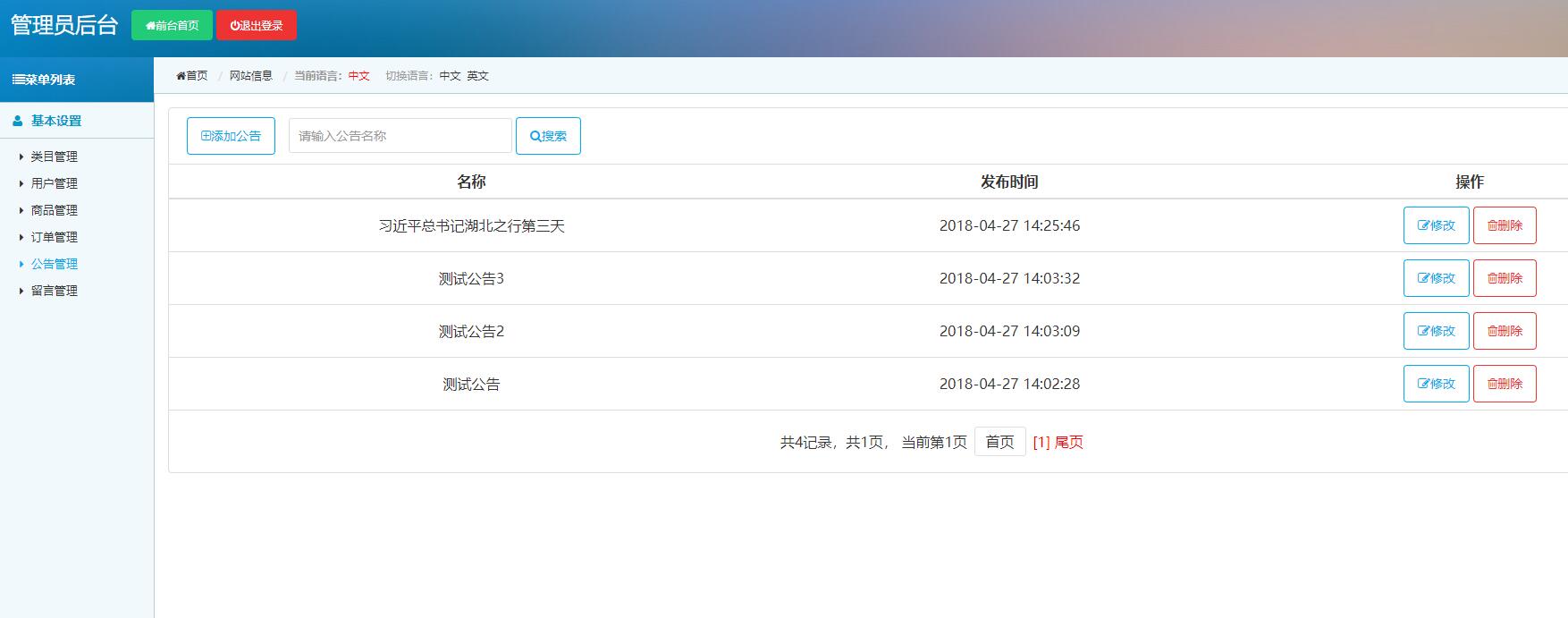The width and height of the screenshot is (1568, 618).
Task: Edit 习近平总书记湖北之行第三天 with 修改
Action: (x=1437, y=225)
